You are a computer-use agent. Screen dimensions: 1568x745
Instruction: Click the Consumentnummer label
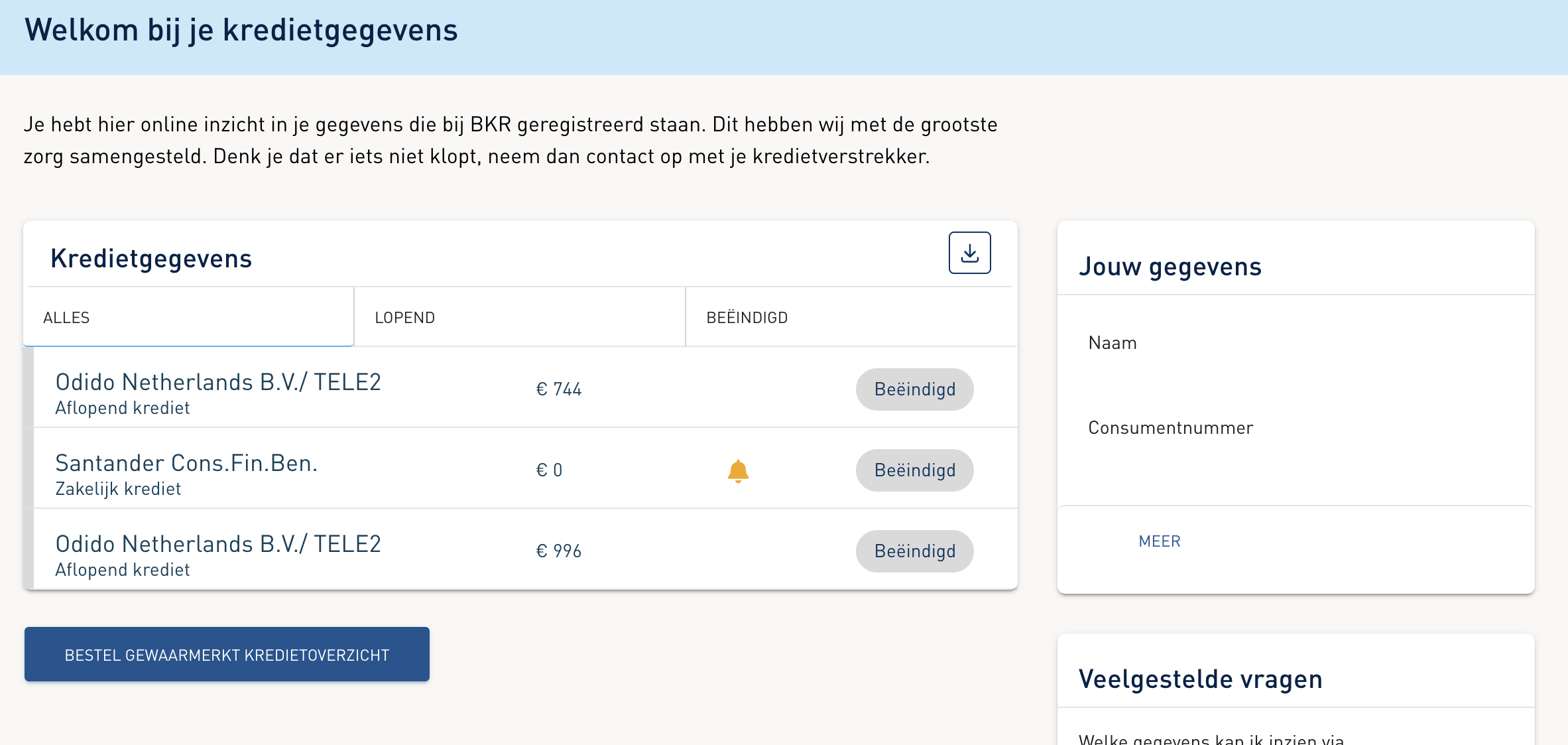1171,428
